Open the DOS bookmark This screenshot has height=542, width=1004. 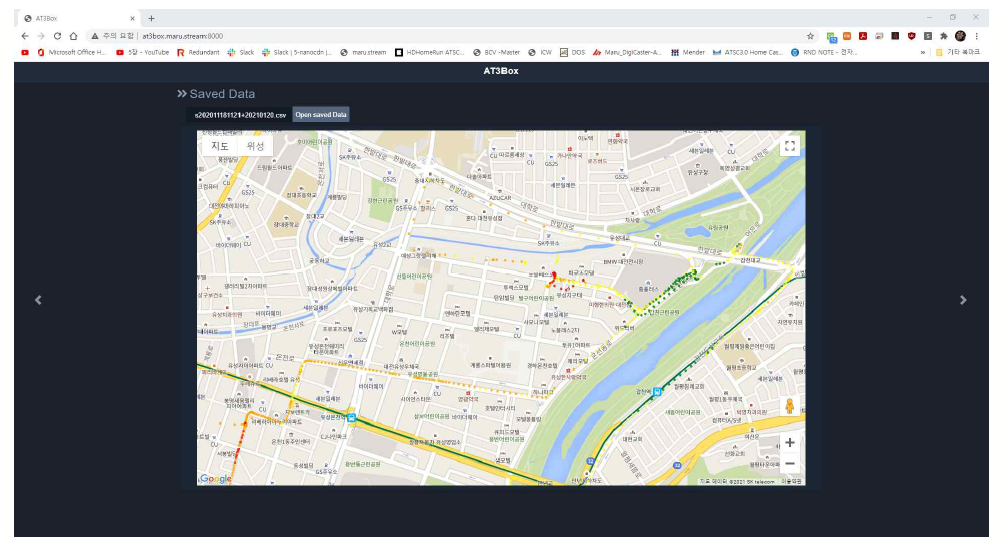point(572,53)
